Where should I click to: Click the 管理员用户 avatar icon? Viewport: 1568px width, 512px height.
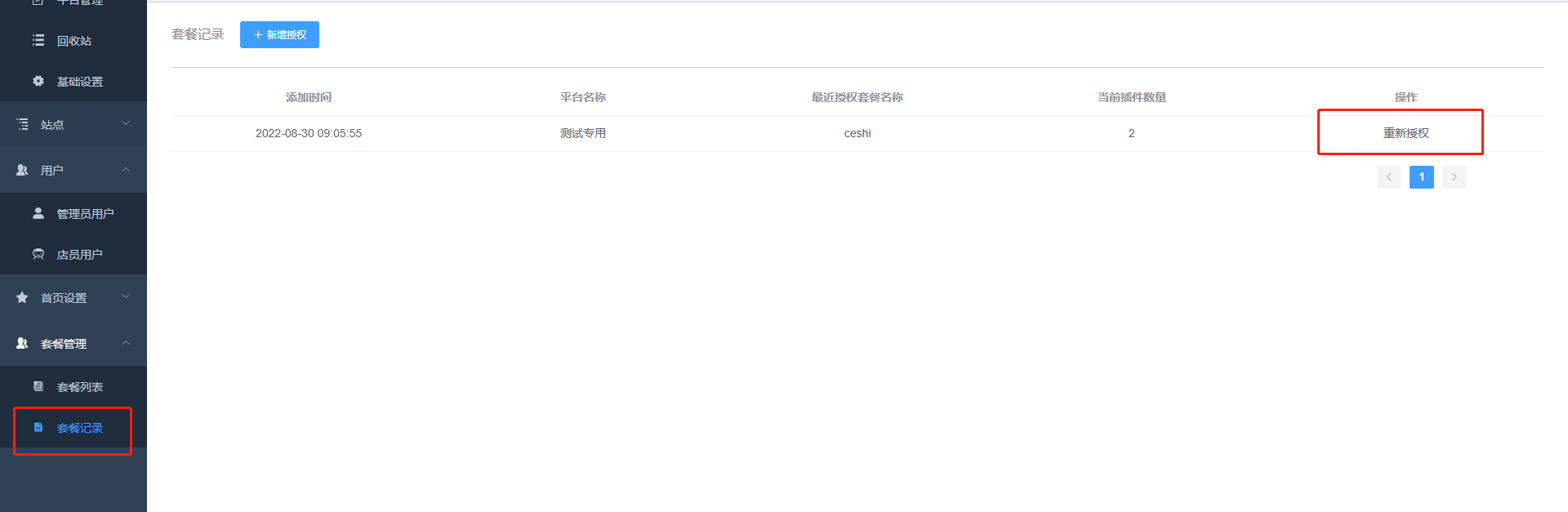(38, 213)
